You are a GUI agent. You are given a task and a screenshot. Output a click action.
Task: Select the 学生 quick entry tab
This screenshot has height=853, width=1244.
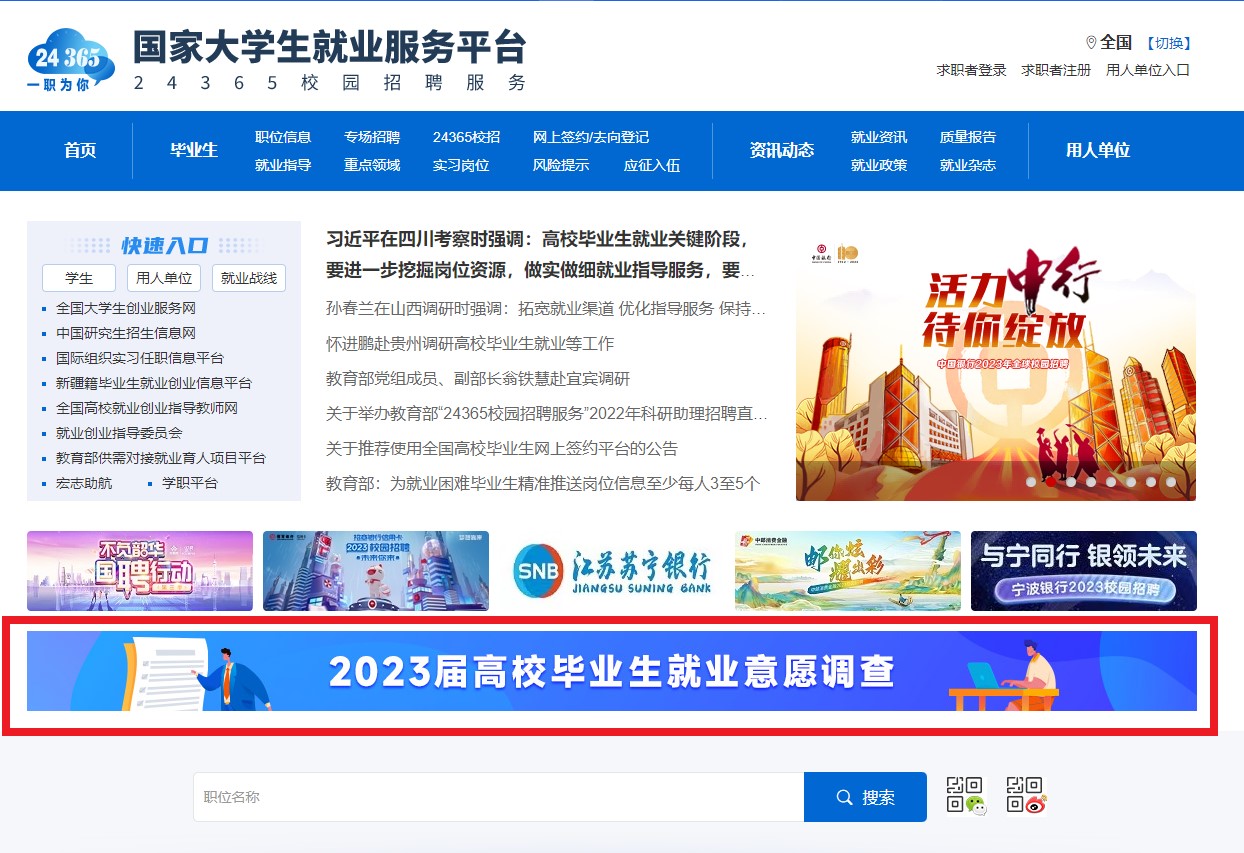[x=79, y=278]
